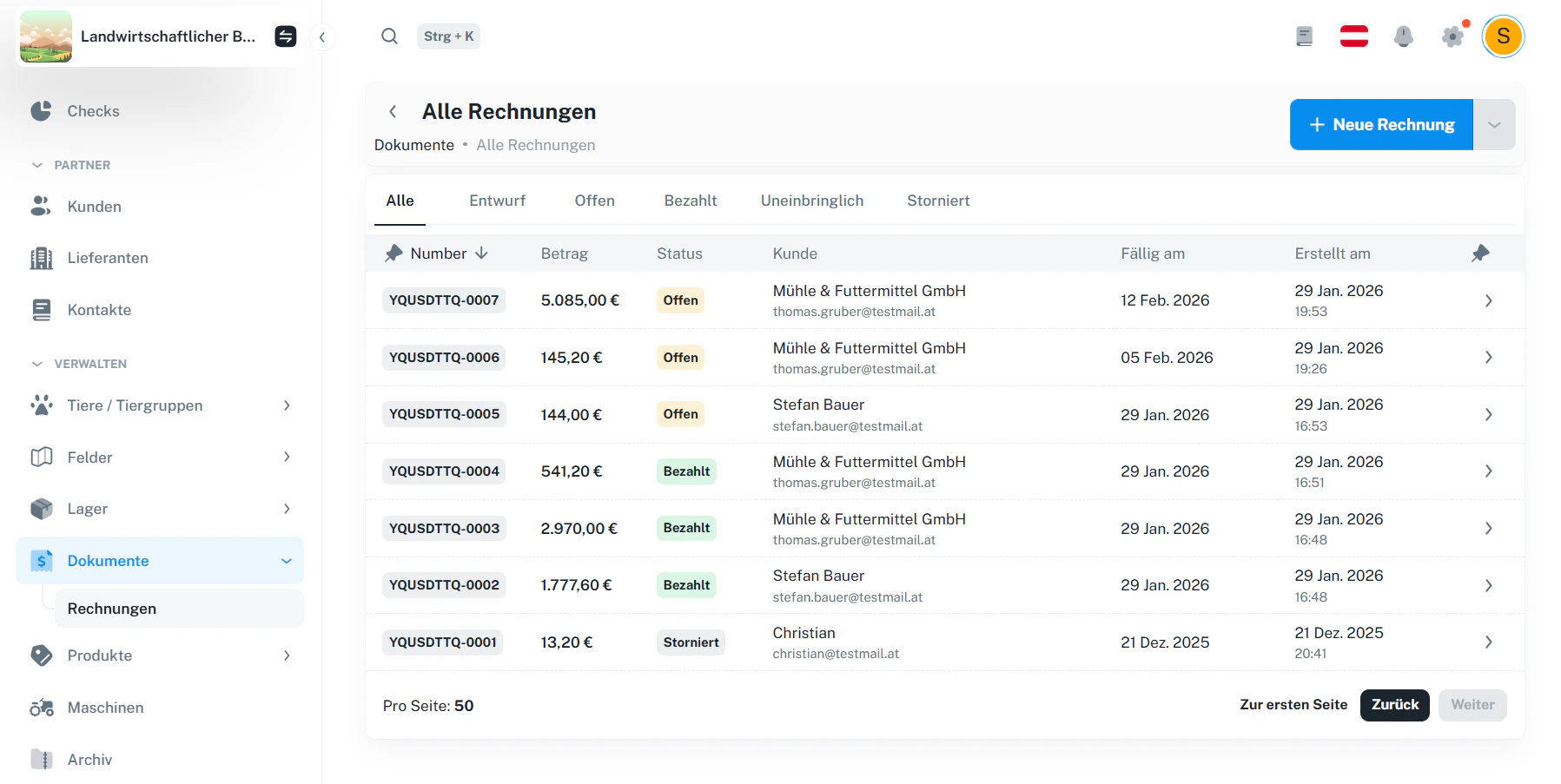This screenshot has height=784, width=1561.
Task: Click the Betrag column header
Action: point(565,254)
